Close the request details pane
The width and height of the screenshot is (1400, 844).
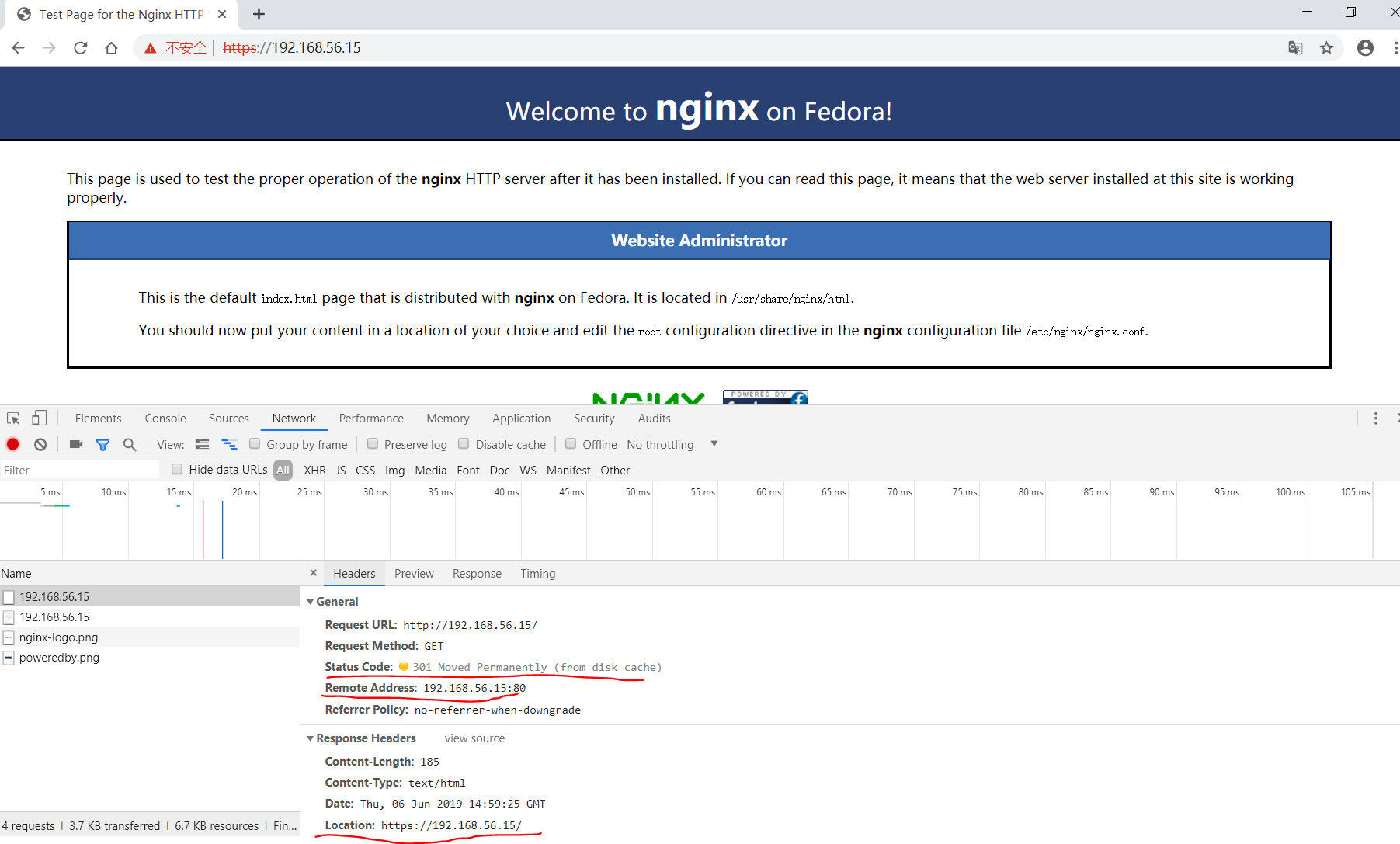pyautogui.click(x=313, y=573)
